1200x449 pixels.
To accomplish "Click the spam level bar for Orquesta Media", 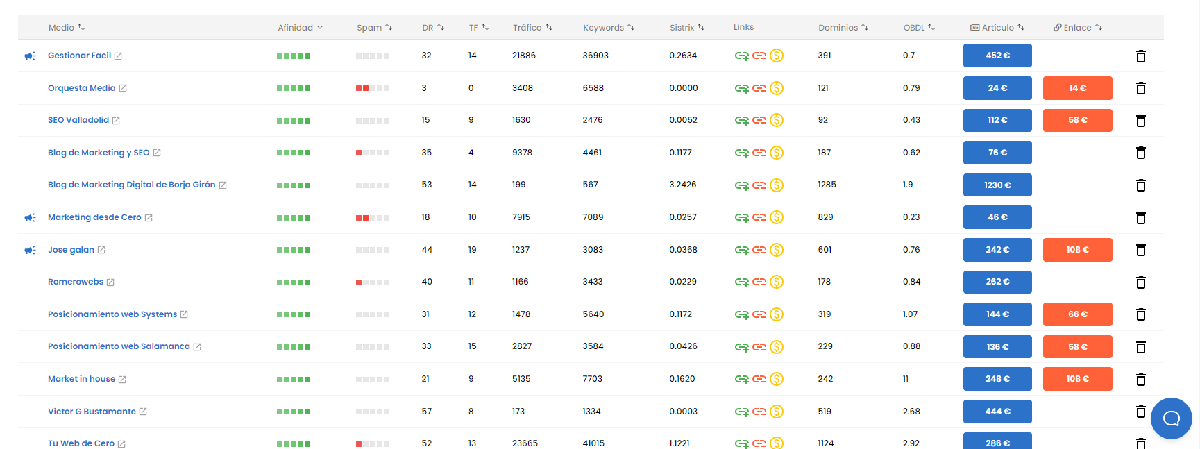I will 372,88.
